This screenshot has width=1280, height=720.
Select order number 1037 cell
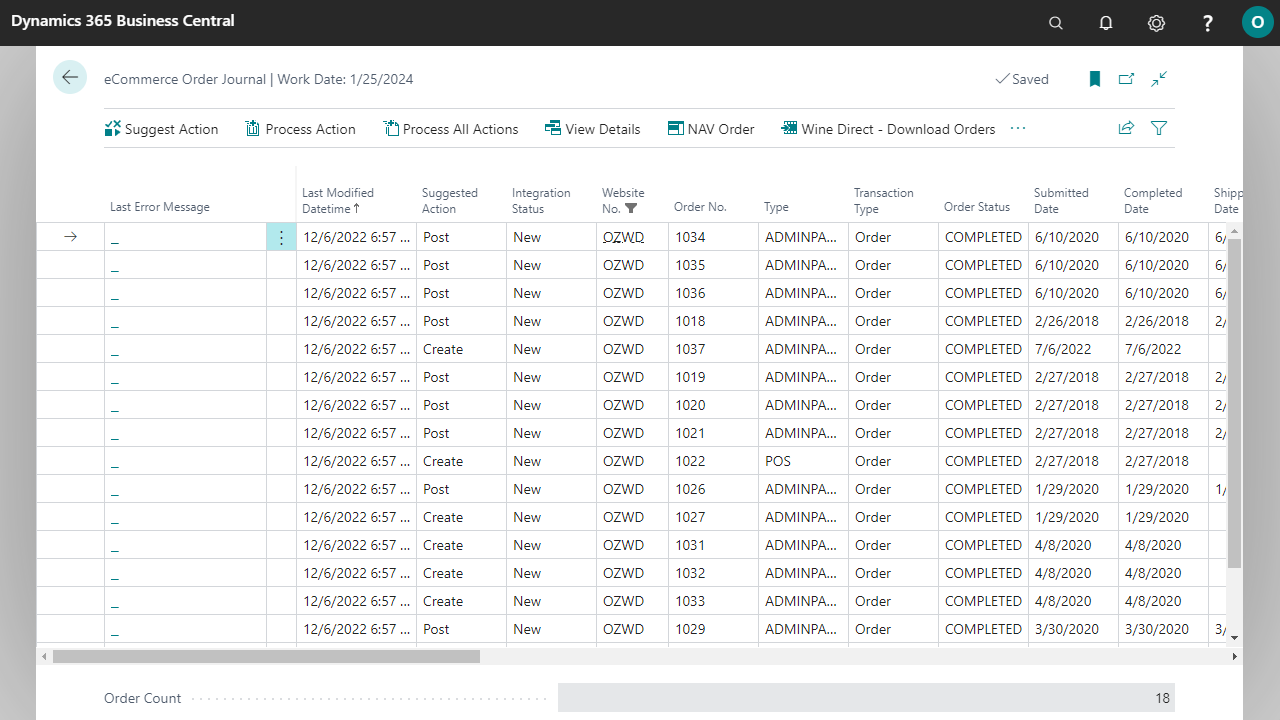click(713, 349)
